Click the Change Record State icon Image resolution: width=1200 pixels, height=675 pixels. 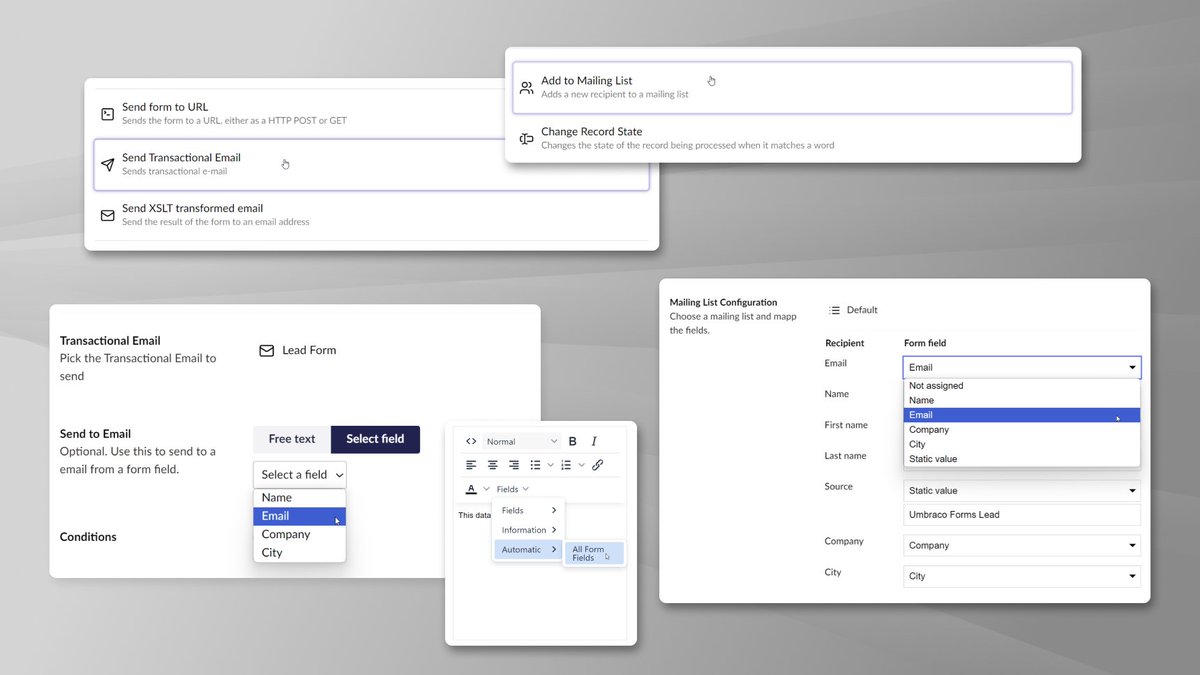[x=526, y=138]
